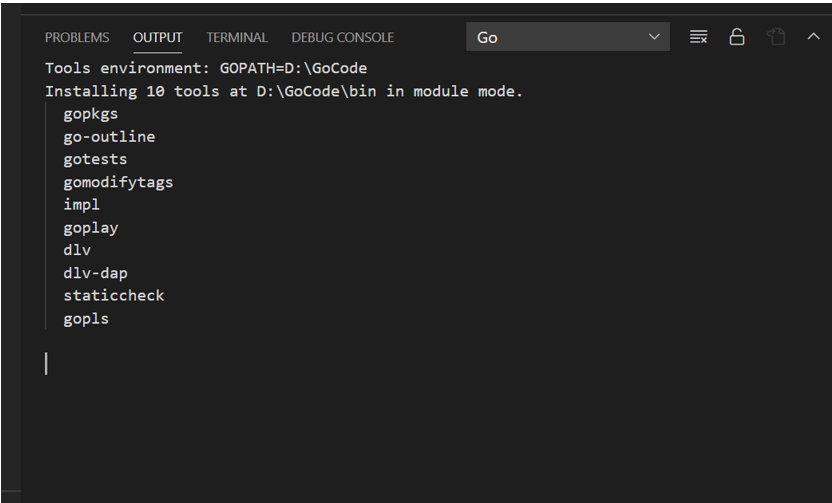Maximize the panel with the chevron-up icon
Screen dimensions: 832x503
[x=813, y=38]
